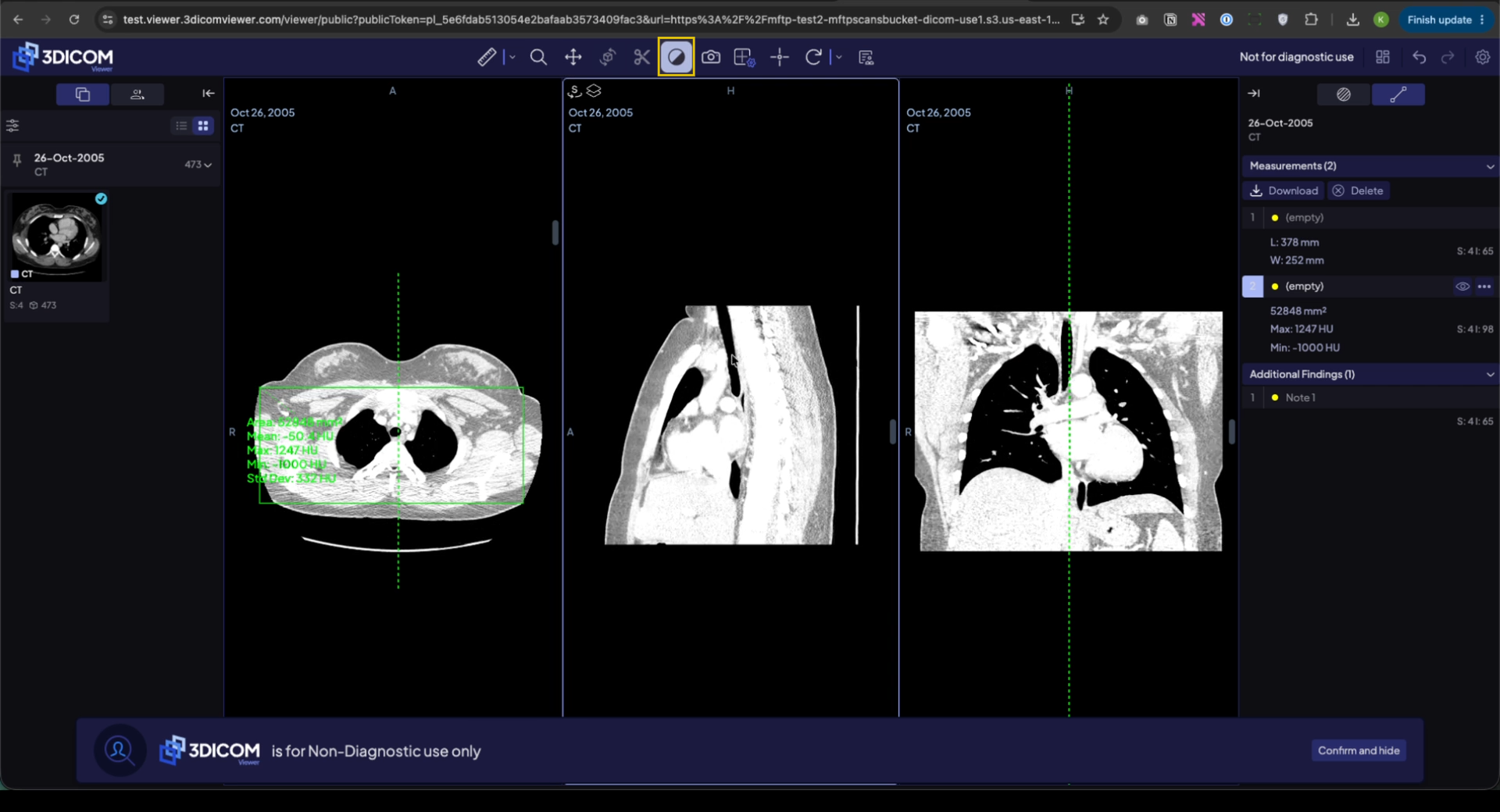Open the measurements line tab
The image size is (1500, 812).
[1398, 94]
